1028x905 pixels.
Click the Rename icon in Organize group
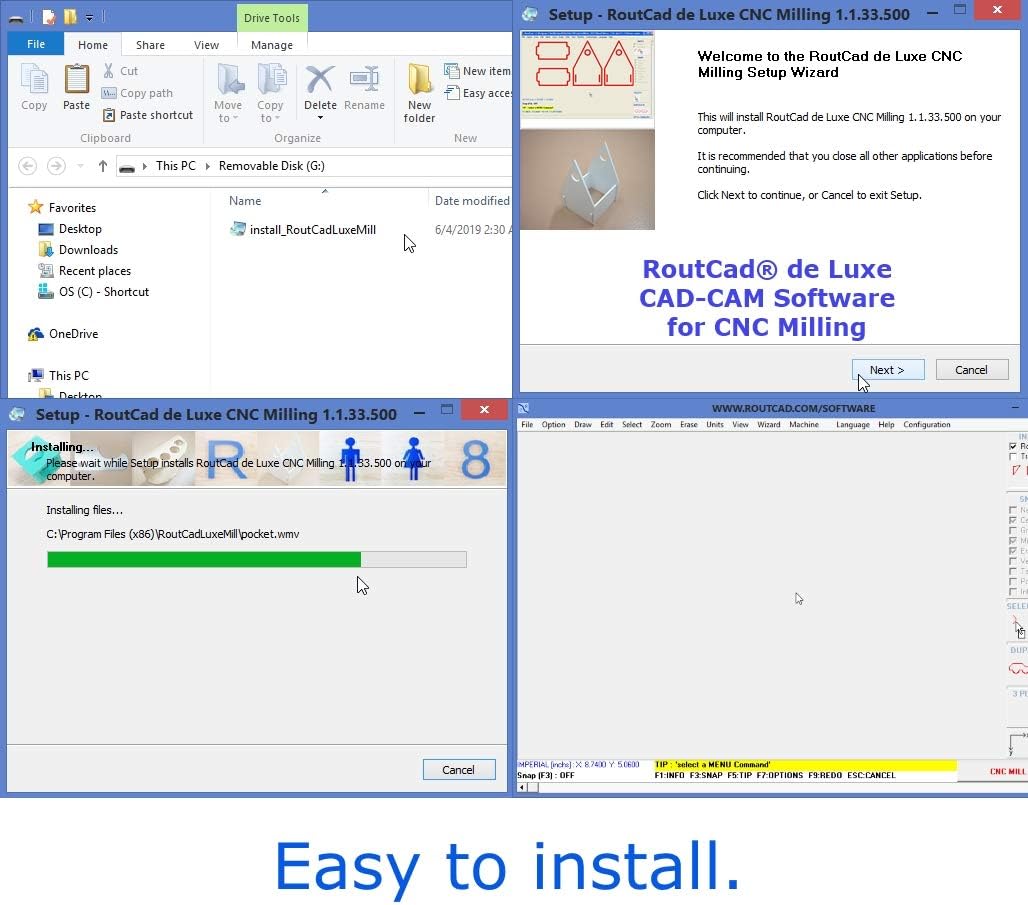364,79
